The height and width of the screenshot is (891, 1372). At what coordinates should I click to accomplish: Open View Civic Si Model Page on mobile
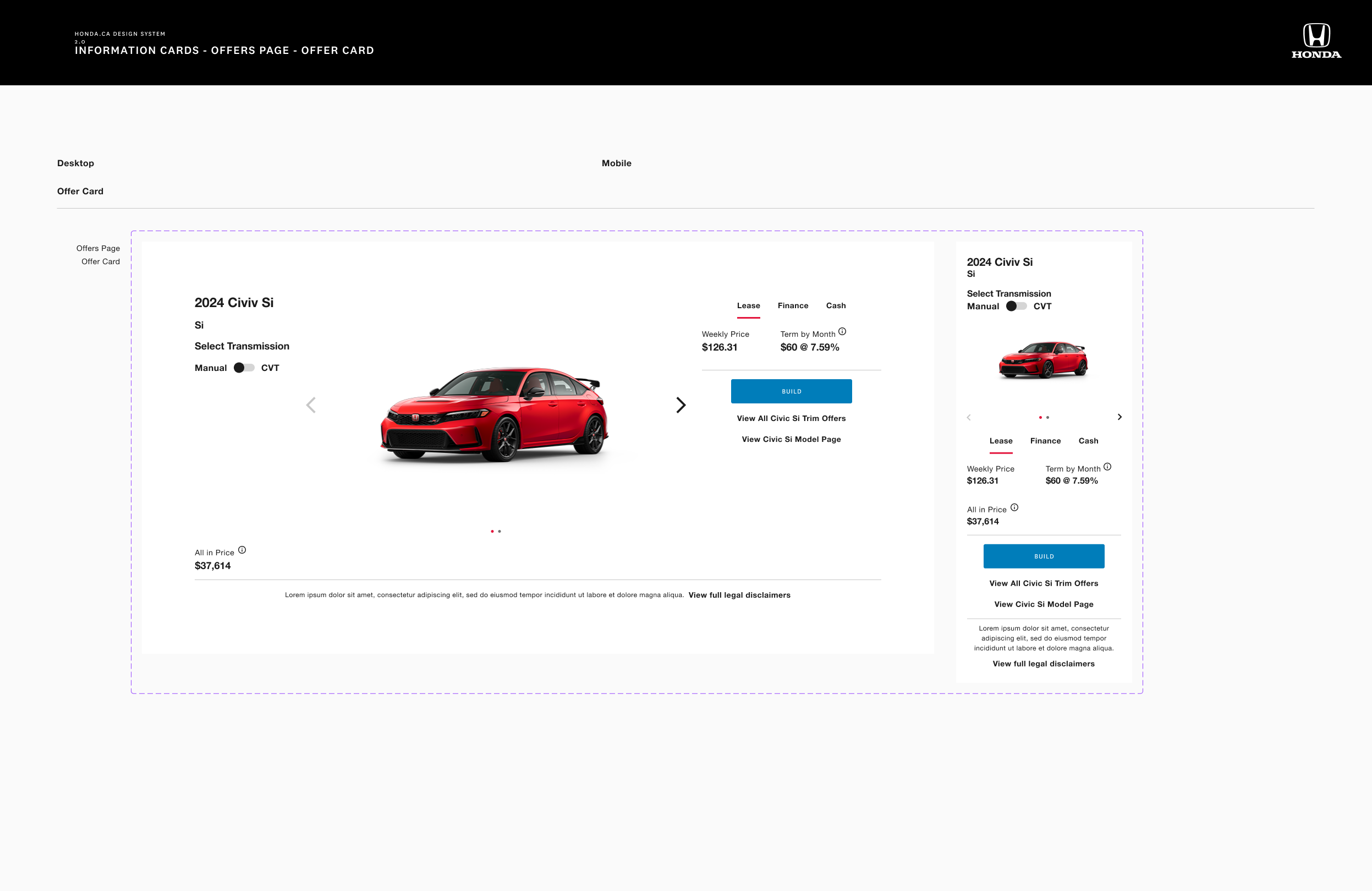(x=1044, y=604)
